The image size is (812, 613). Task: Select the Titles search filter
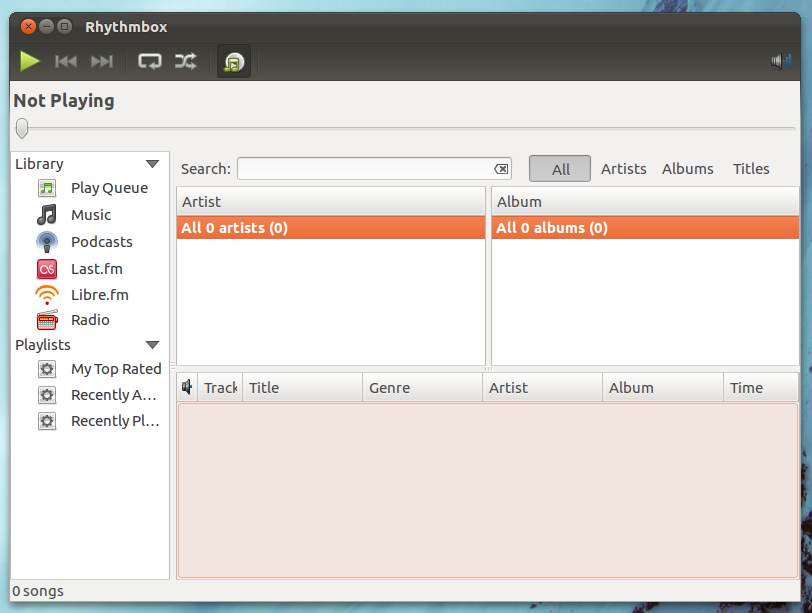pos(751,169)
